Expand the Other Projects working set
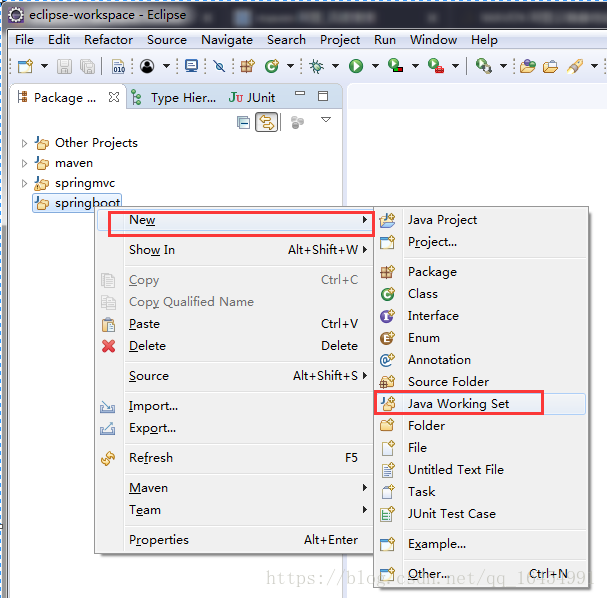Image resolution: width=607 pixels, height=598 pixels. 24,143
